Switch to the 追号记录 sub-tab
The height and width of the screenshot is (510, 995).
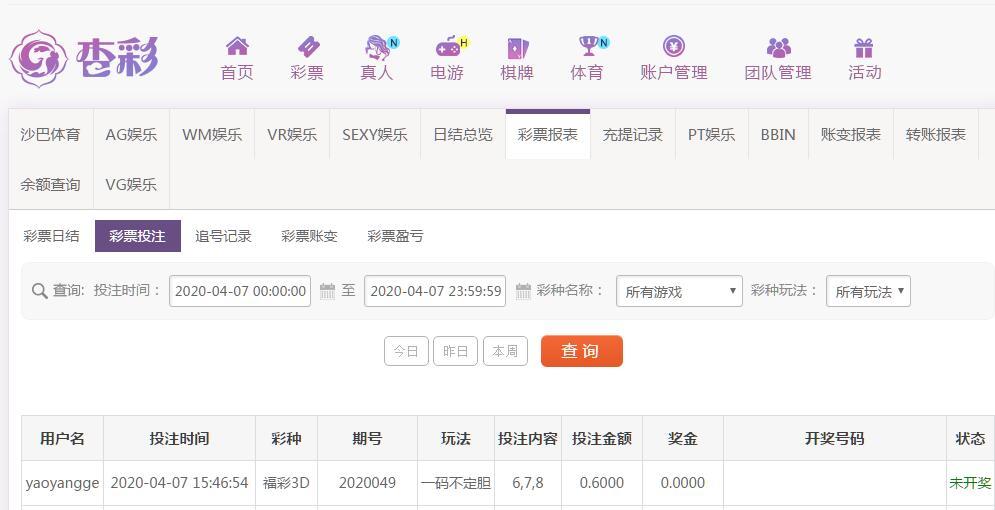(223, 236)
